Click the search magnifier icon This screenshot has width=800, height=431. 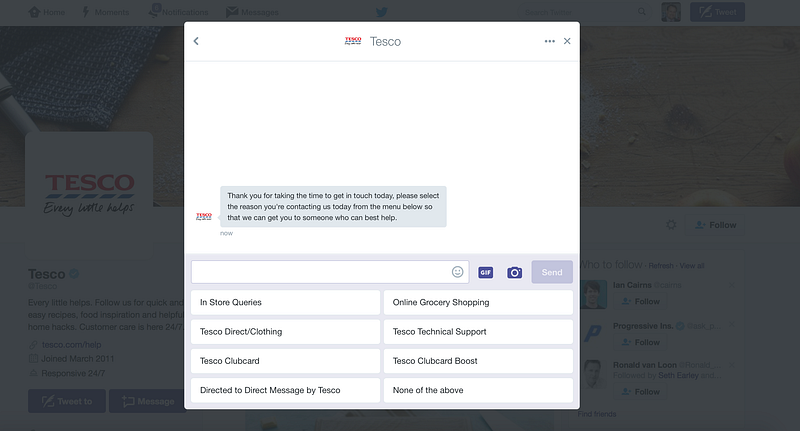(642, 12)
